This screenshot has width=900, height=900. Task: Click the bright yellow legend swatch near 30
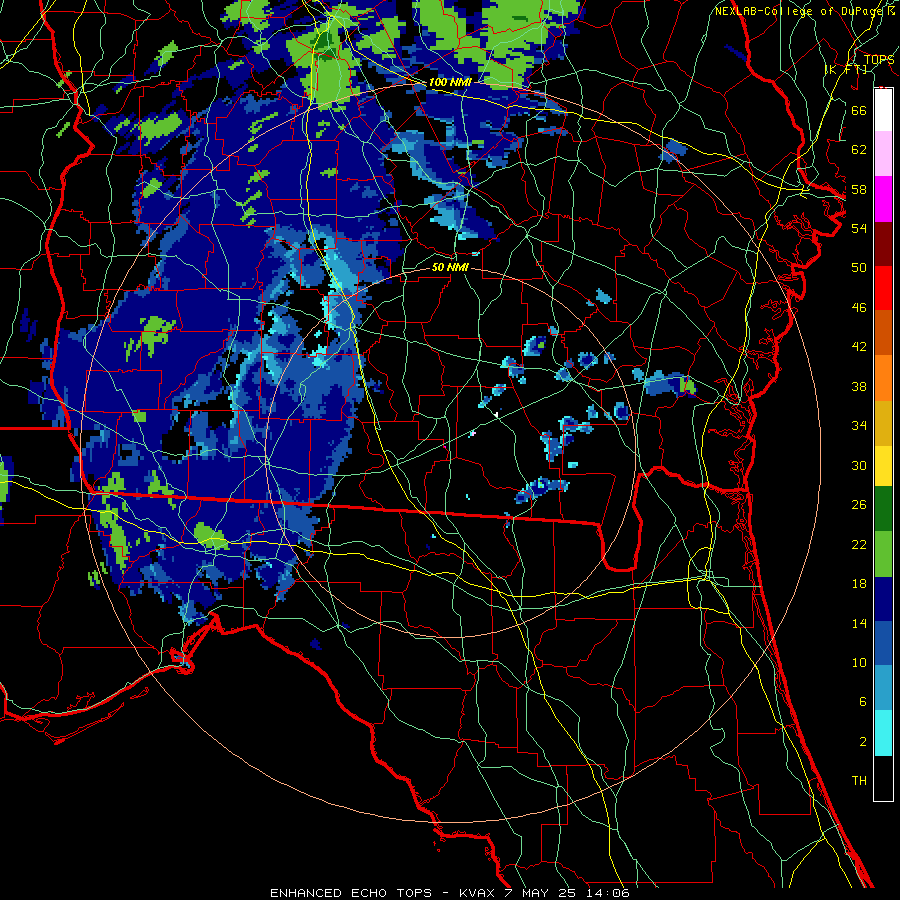click(883, 466)
